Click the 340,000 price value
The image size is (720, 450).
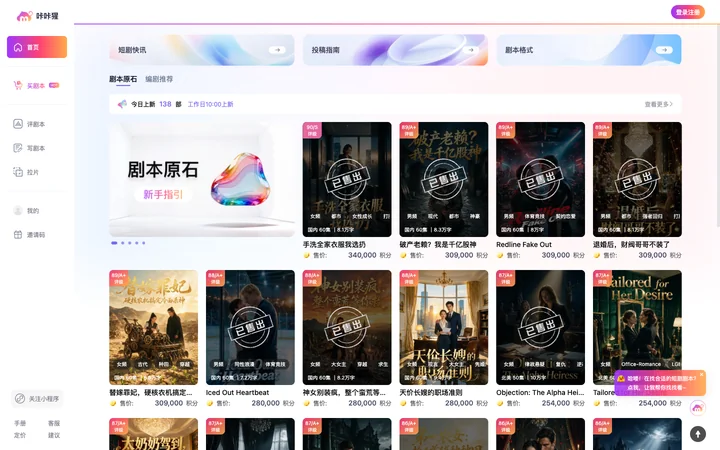pos(362,255)
